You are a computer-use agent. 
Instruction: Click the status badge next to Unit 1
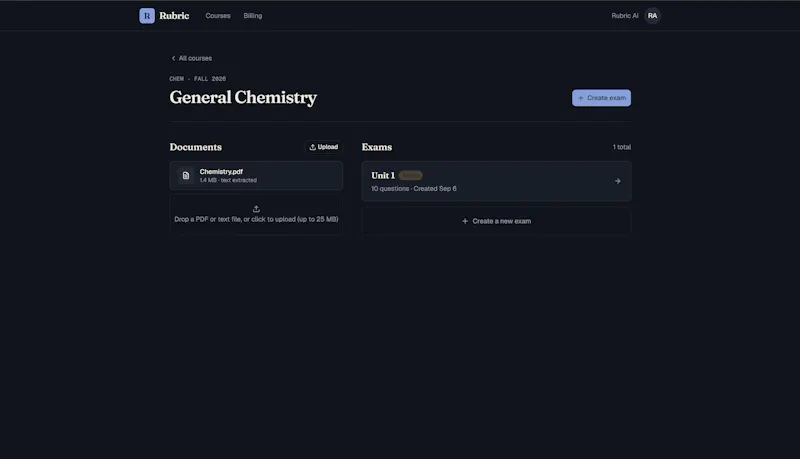(411, 175)
